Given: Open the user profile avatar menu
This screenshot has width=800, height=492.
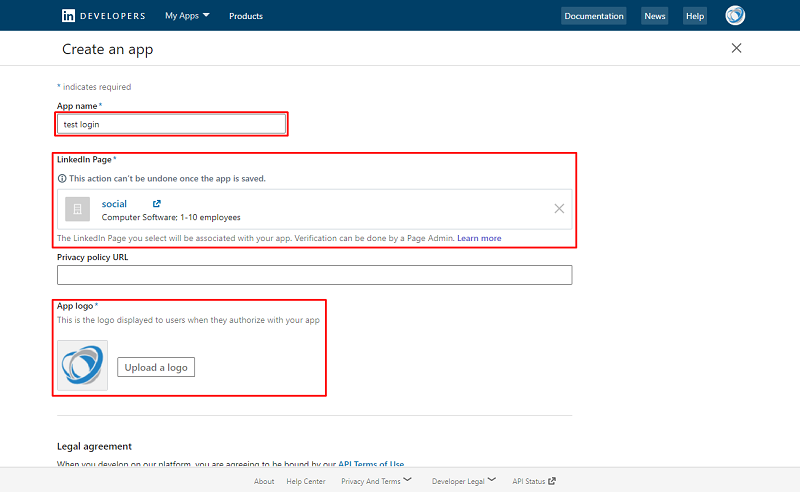Looking at the screenshot, I should (735, 15).
